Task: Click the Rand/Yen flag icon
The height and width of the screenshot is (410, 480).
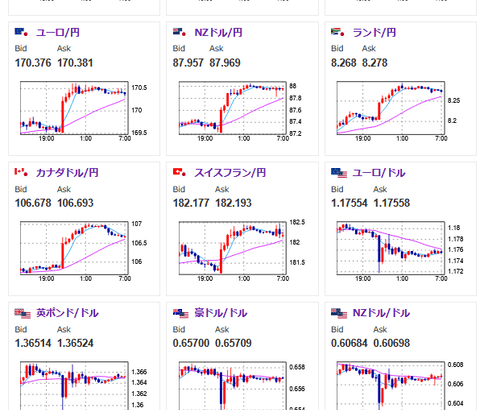Action: pos(338,32)
